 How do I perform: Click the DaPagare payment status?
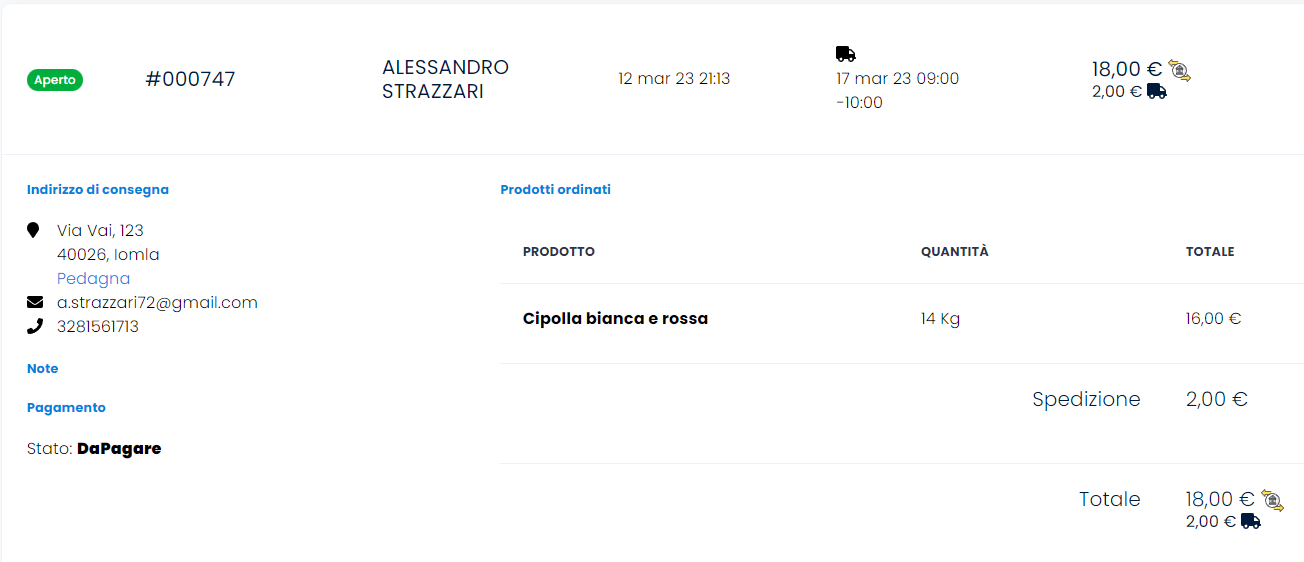119,448
